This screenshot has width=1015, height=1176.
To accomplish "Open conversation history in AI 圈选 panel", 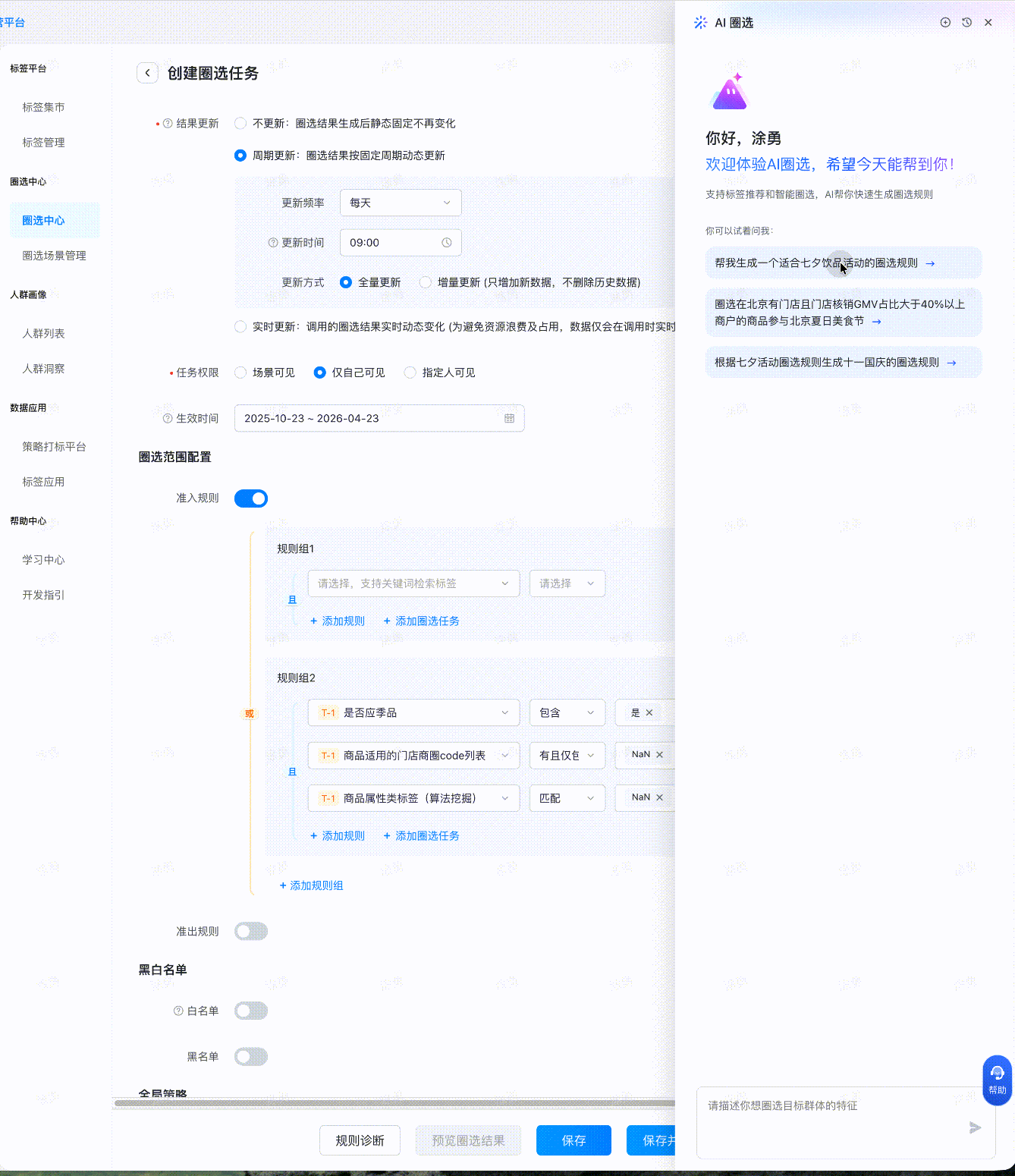I will [966, 22].
